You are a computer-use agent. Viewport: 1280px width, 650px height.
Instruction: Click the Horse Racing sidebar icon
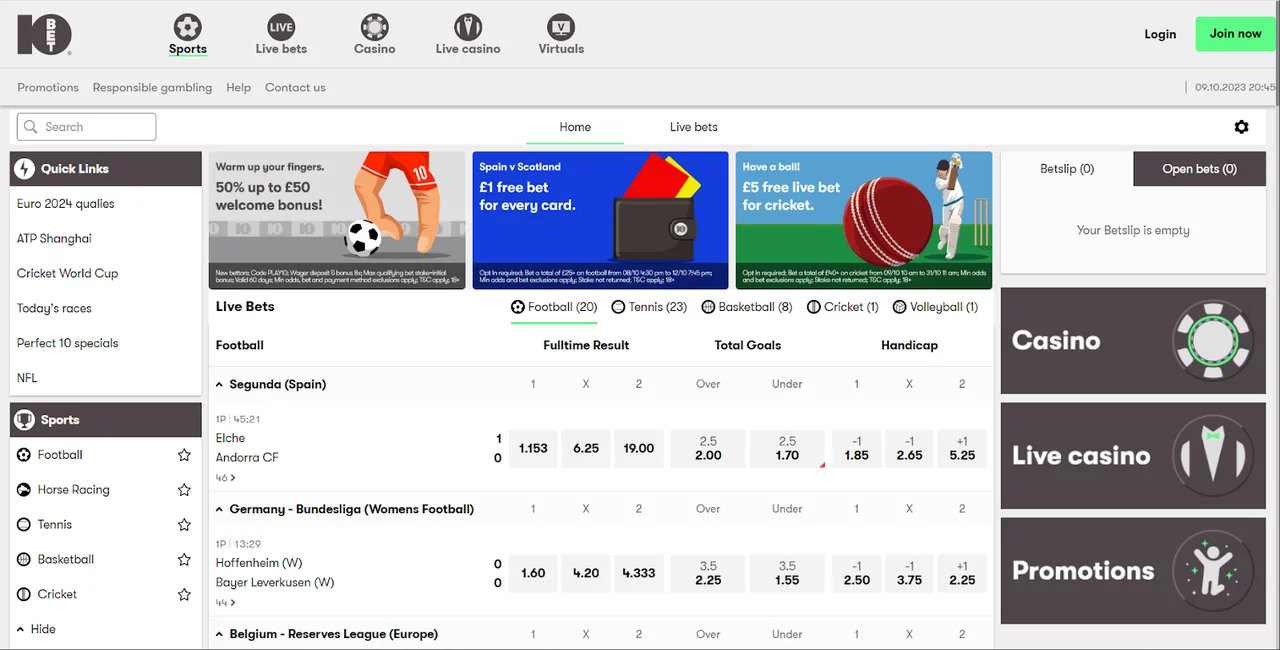(x=24, y=490)
